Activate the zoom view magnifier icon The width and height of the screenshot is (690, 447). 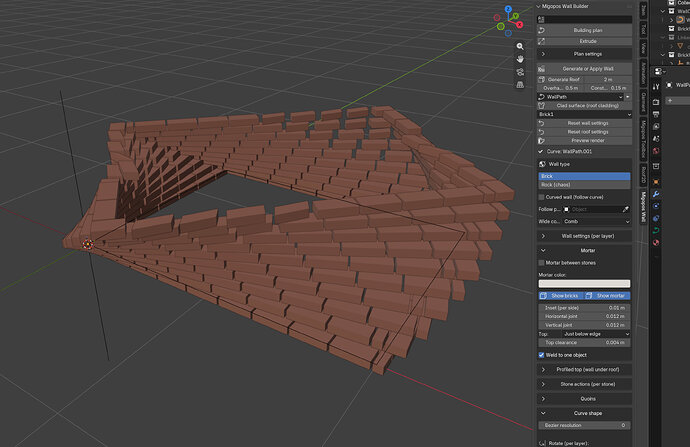520,46
